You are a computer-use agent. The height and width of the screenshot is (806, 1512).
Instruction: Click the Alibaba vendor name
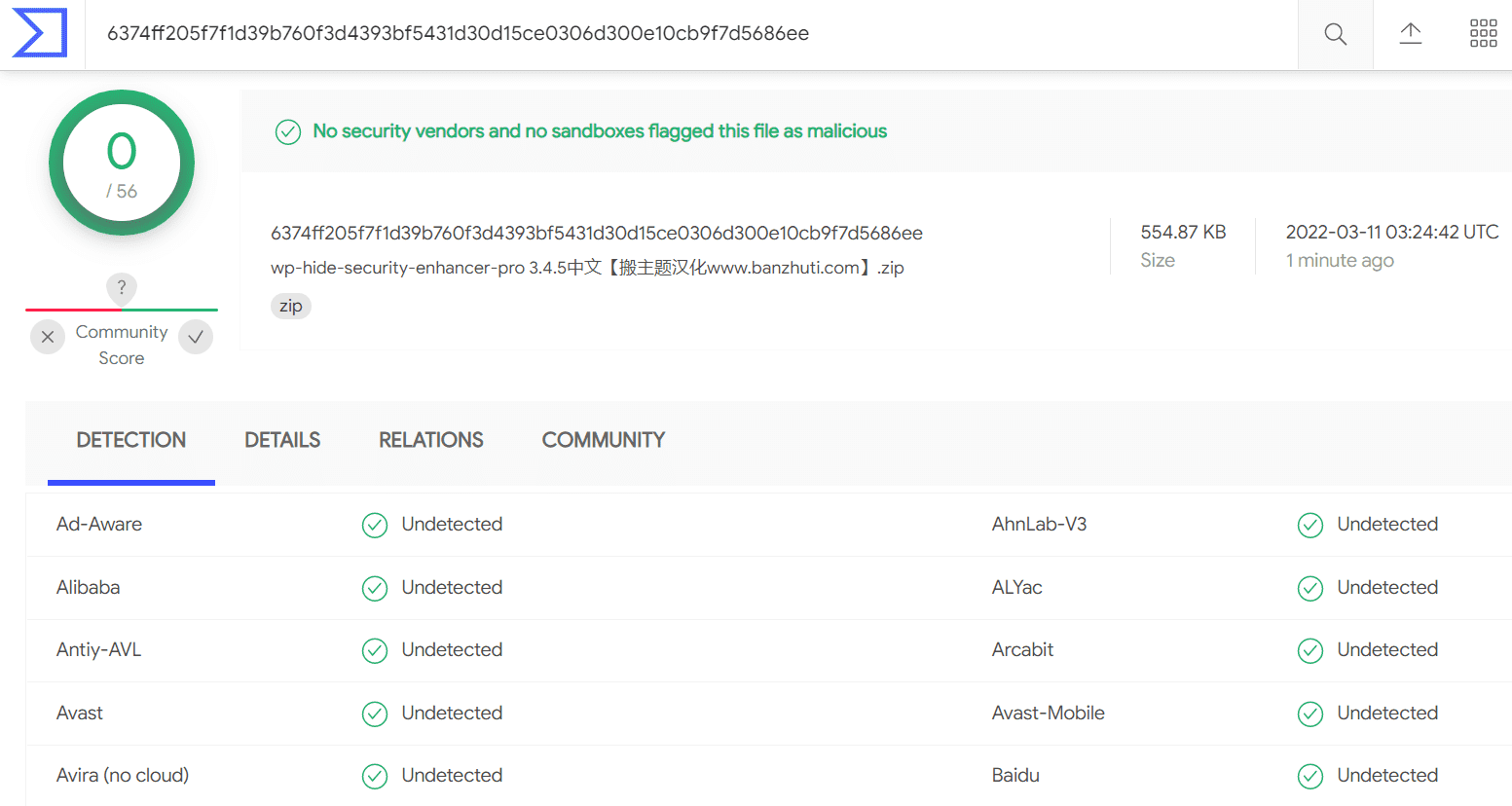pyautogui.click(x=89, y=587)
